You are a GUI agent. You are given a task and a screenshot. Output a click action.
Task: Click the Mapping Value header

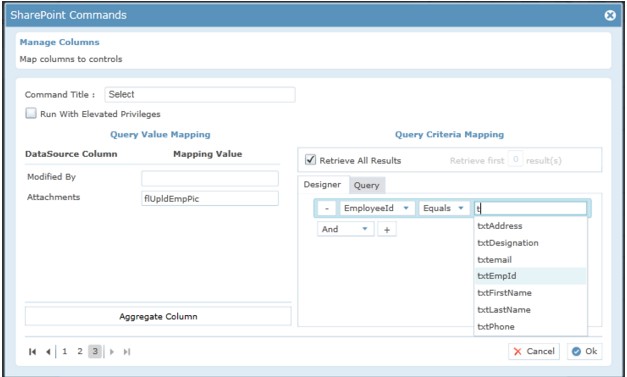tap(208, 154)
